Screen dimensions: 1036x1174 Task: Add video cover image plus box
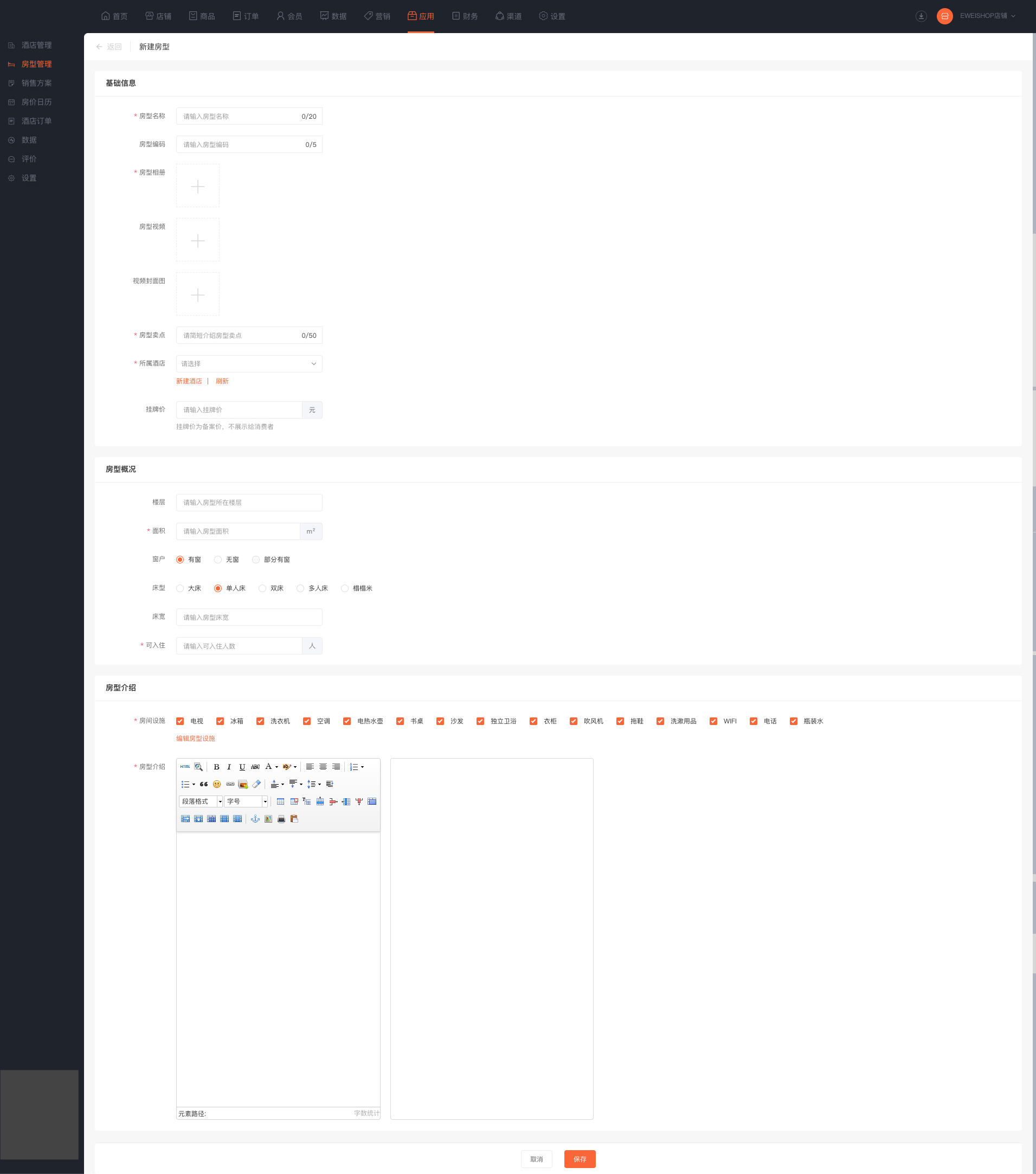click(x=197, y=294)
